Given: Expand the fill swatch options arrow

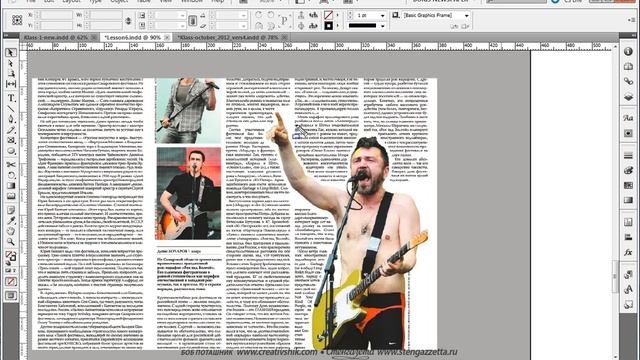Looking at the screenshot, I should pyautogui.click(x=338, y=16).
